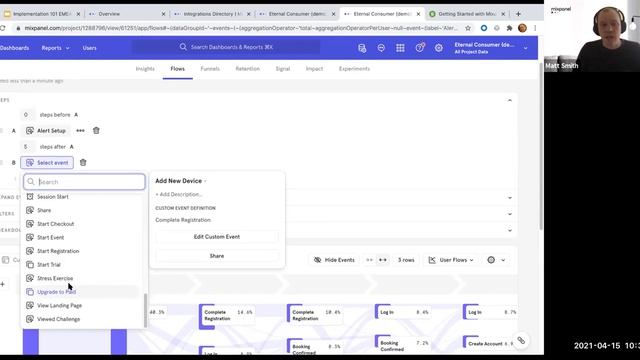
Task: Open Alert Setup step options ellipsis
Action: [x=80, y=131]
